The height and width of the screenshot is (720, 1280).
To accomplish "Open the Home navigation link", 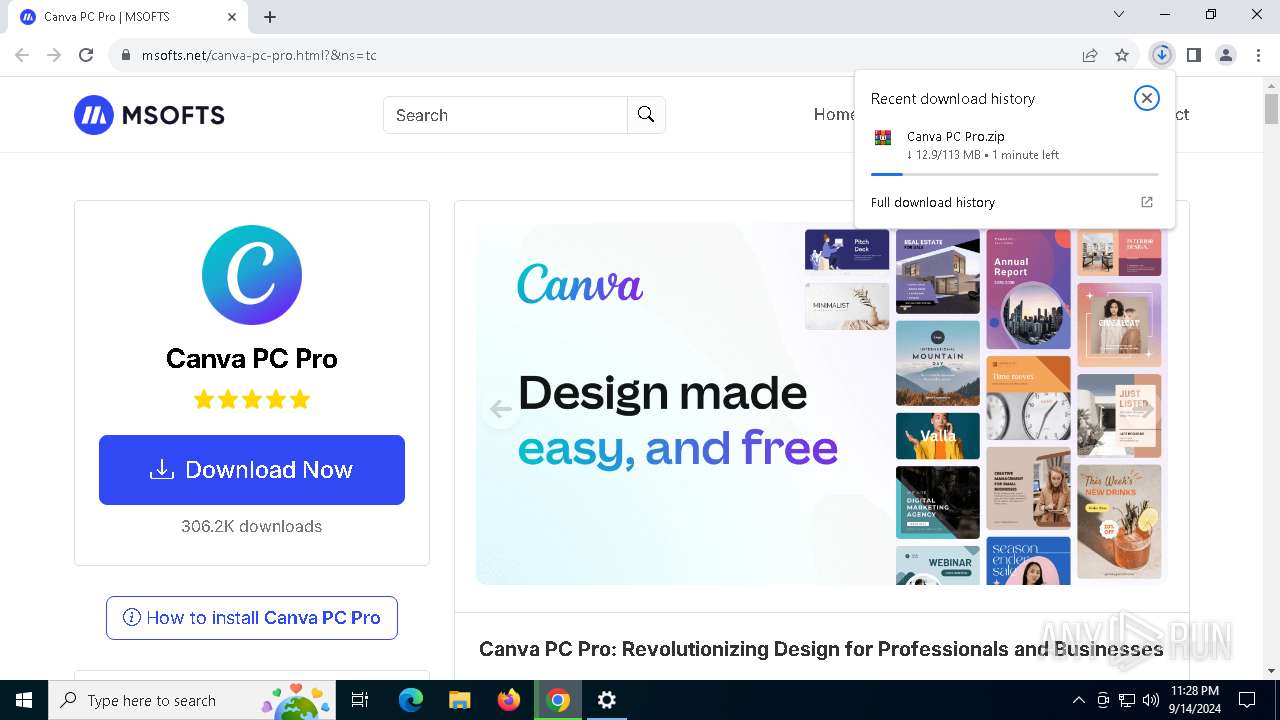I will (x=834, y=114).
